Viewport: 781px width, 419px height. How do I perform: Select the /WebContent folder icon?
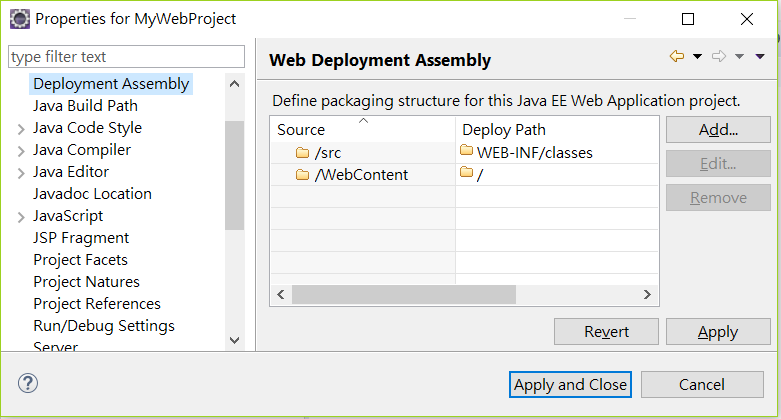[x=302, y=174]
